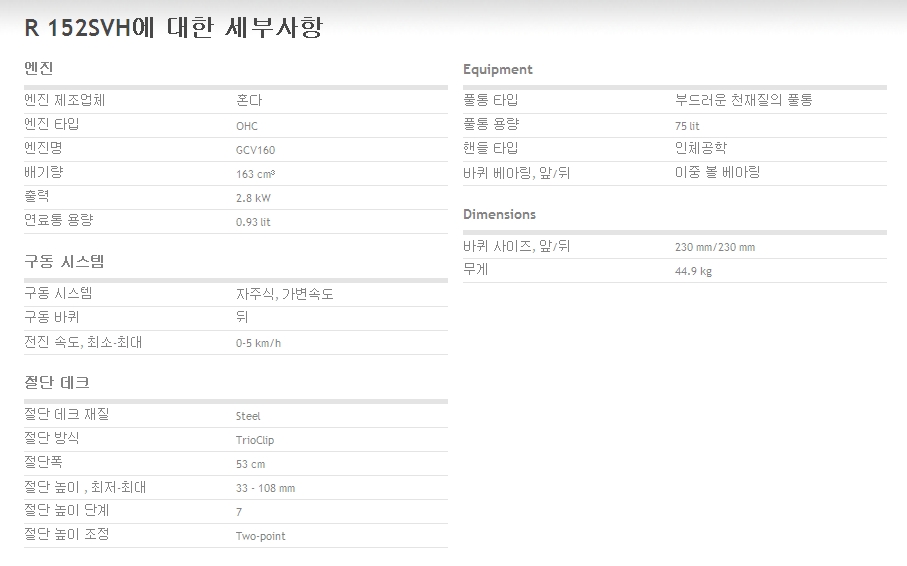
Task: Select the '2.8 kW' output value
Action: pos(253,198)
